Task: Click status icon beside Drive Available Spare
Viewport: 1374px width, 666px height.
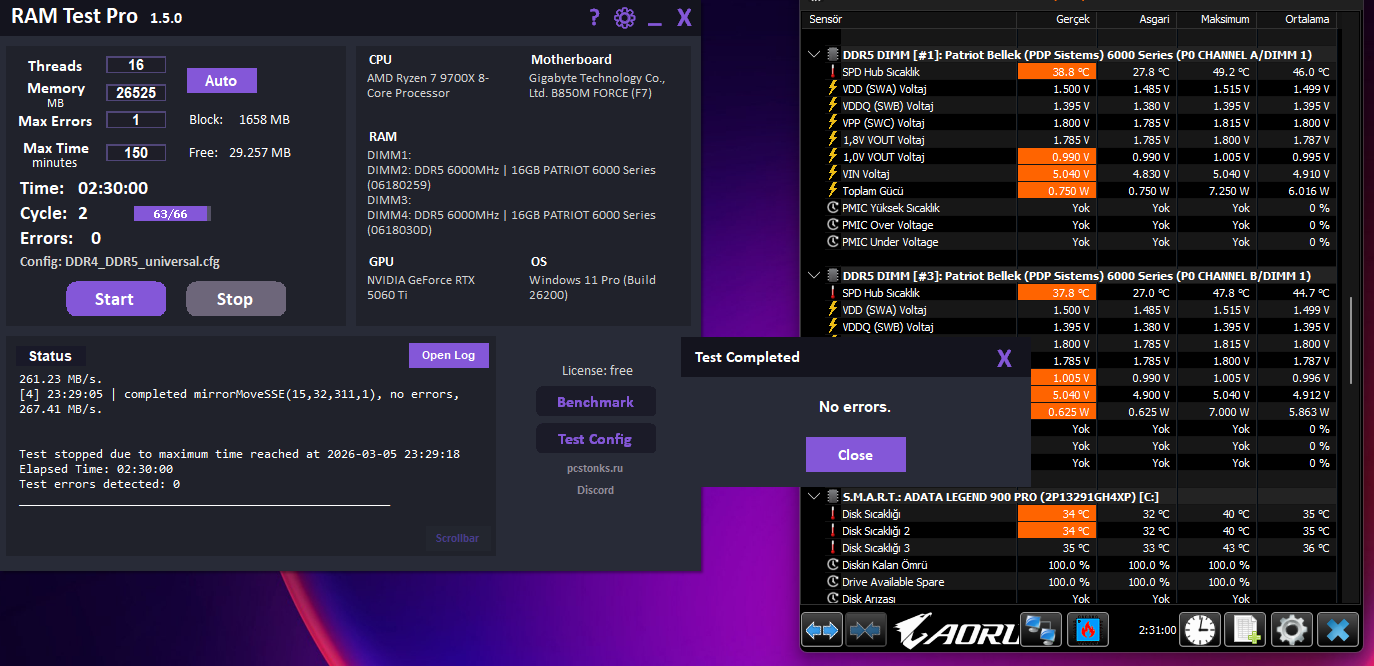Action: point(833,582)
